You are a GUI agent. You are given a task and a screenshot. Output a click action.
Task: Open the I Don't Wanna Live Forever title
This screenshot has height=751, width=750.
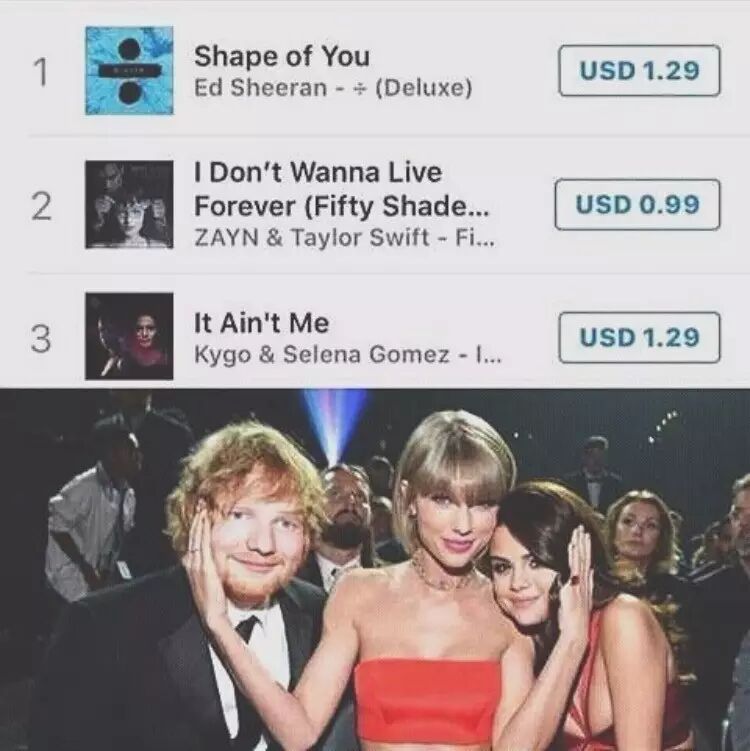[x=341, y=189]
